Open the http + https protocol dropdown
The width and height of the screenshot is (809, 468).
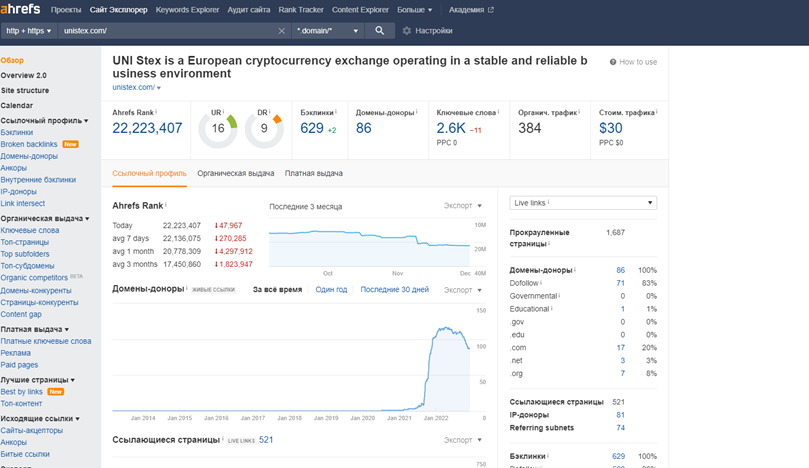(29, 31)
